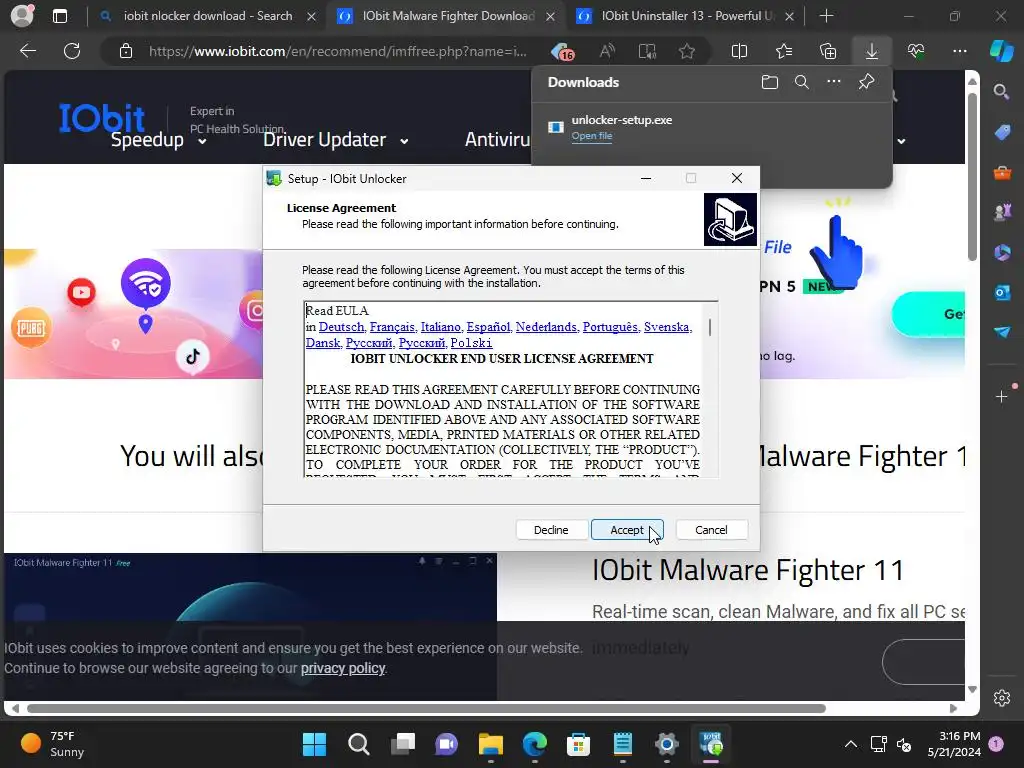Decline the license agreement
1024x768 pixels.
pyautogui.click(x=551, y=530)
